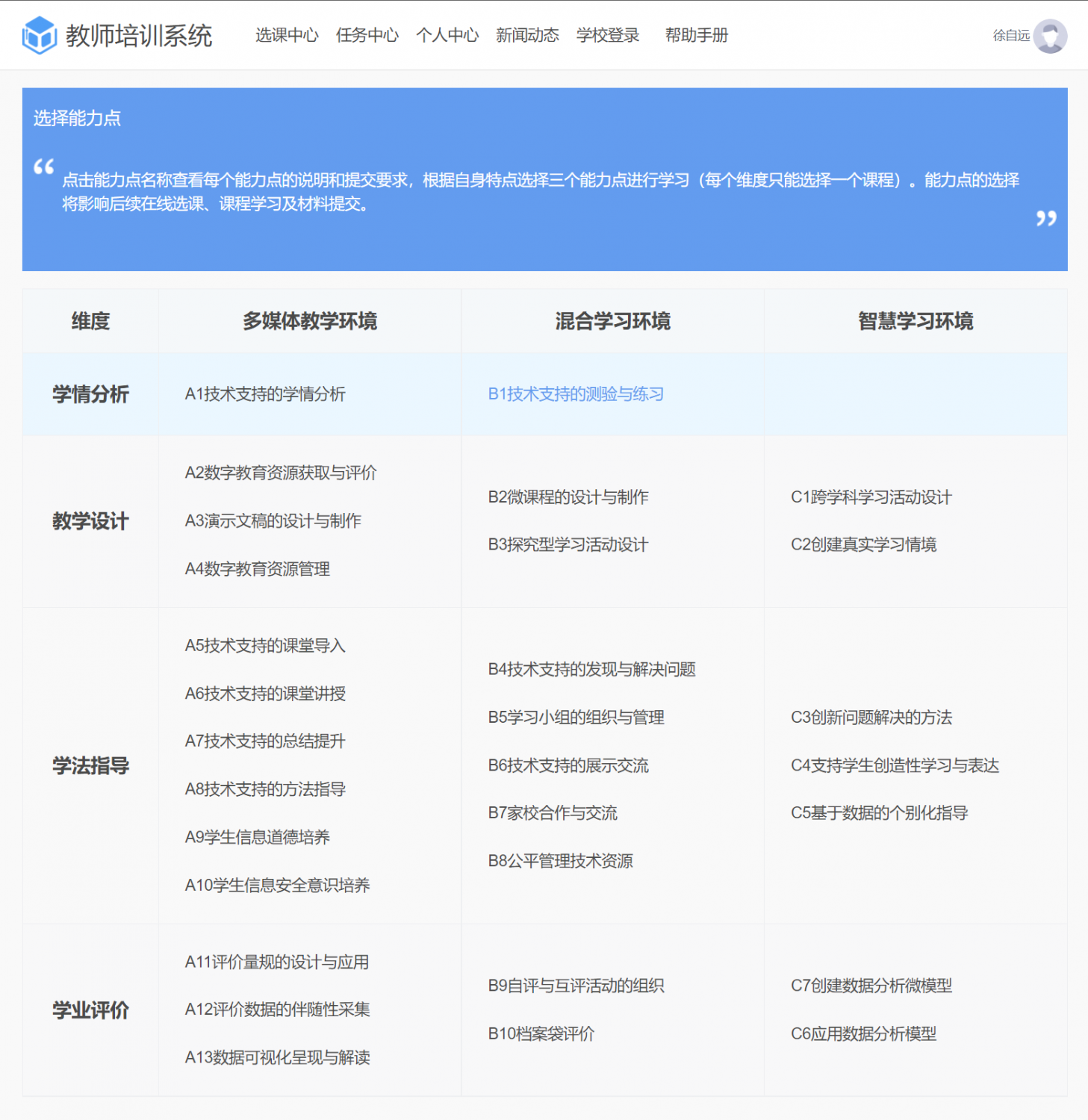Pick A4数字教育资源管理
The image size is (1088, 1120).
[x=258, y=569]
